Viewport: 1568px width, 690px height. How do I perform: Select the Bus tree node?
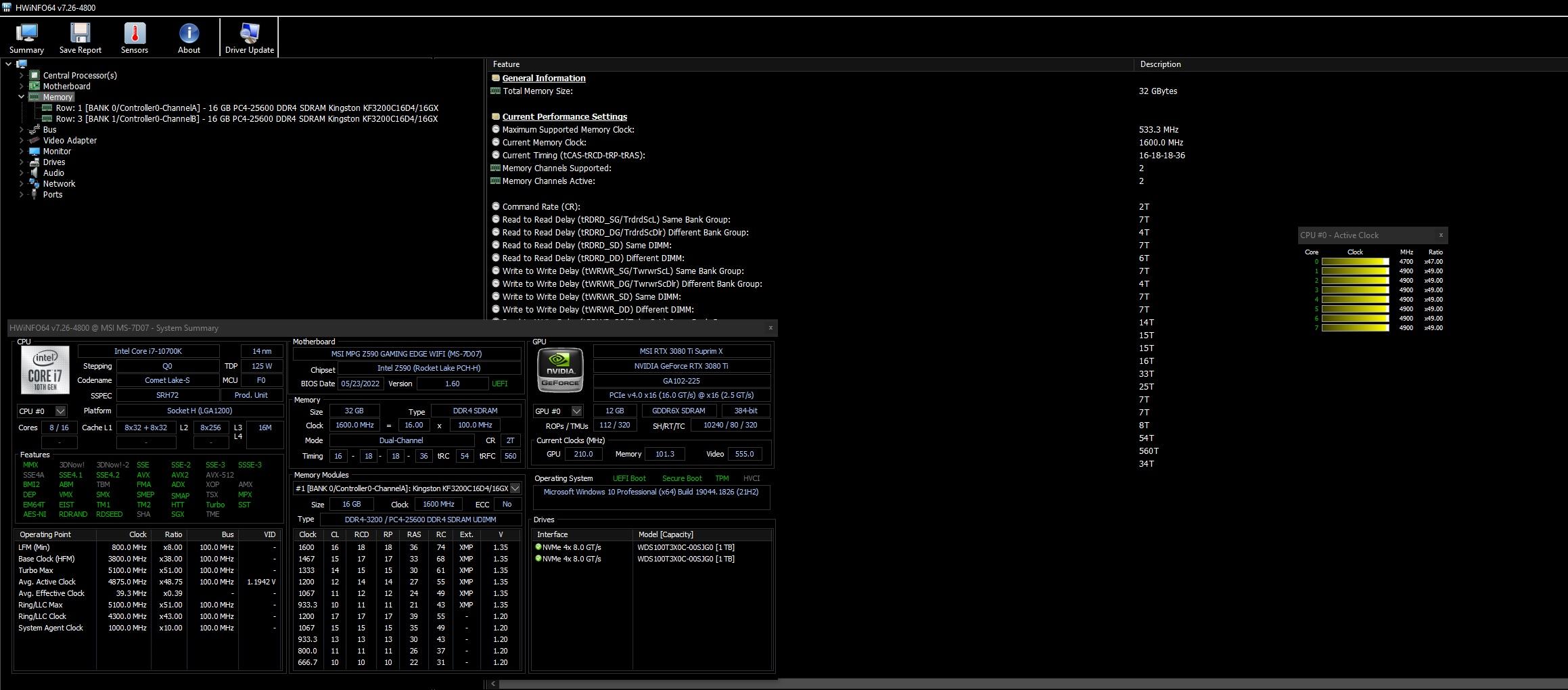(x=50, y=129)
